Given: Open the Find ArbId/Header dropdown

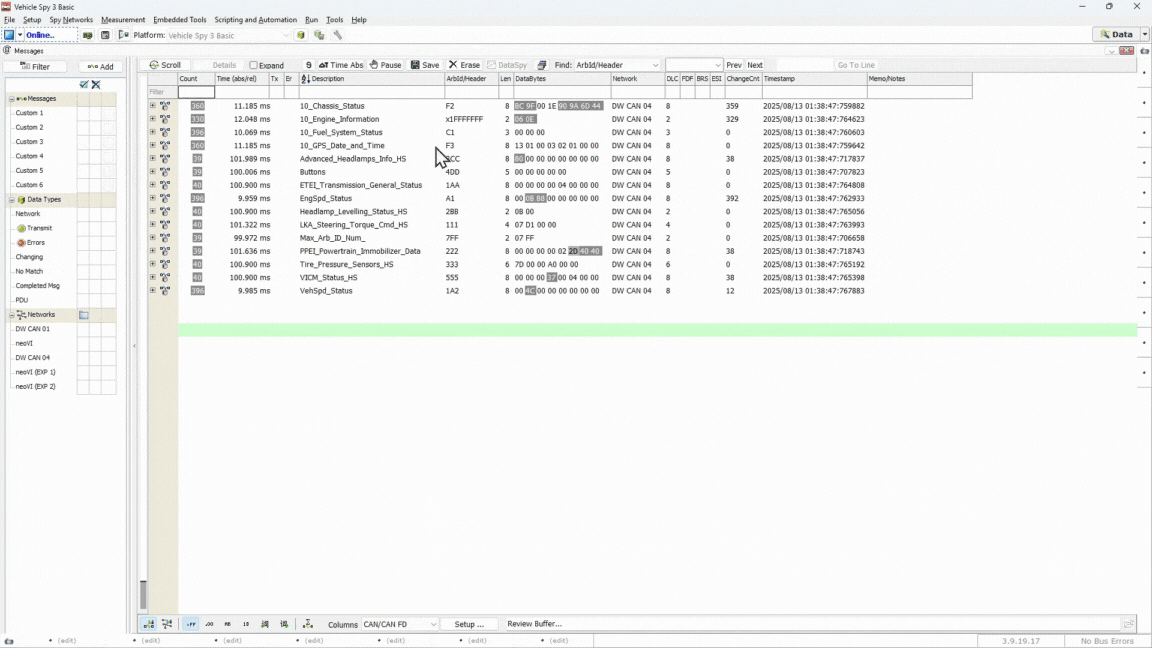Looking at the screenshot, I should coord(655,65).
